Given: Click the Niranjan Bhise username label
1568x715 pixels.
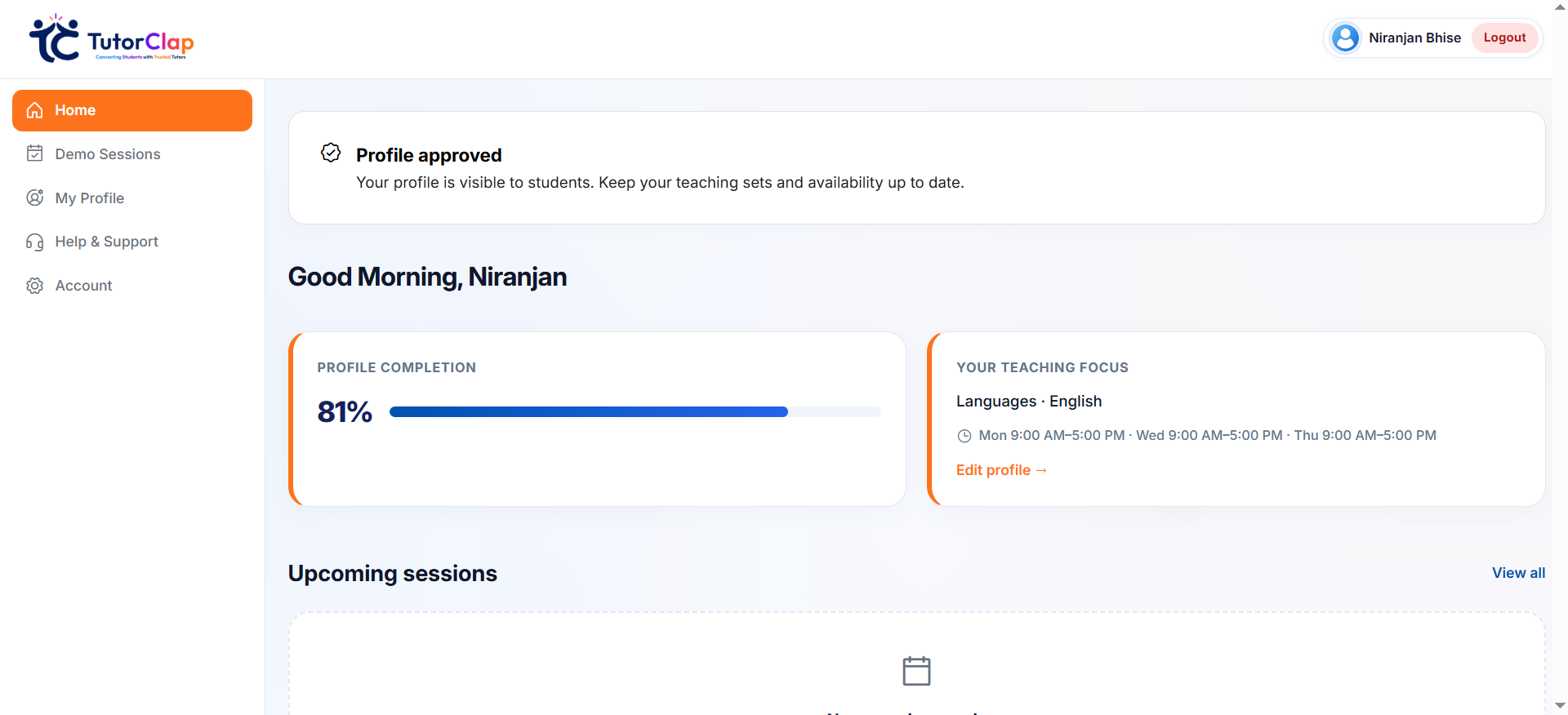Looking at the screenshot, I should coord(1414,38).
